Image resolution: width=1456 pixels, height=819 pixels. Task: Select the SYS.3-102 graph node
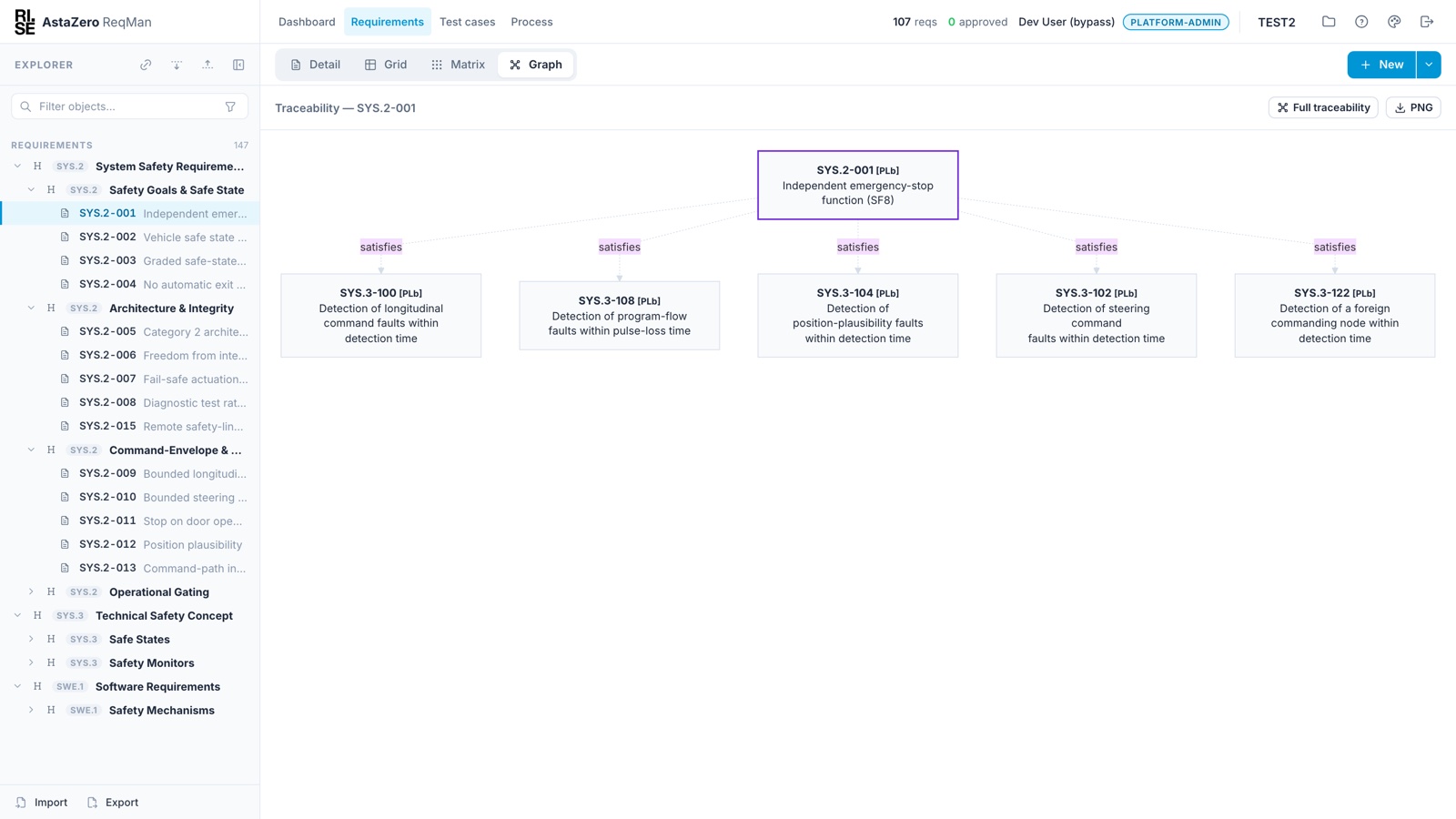coord(1096,316)
